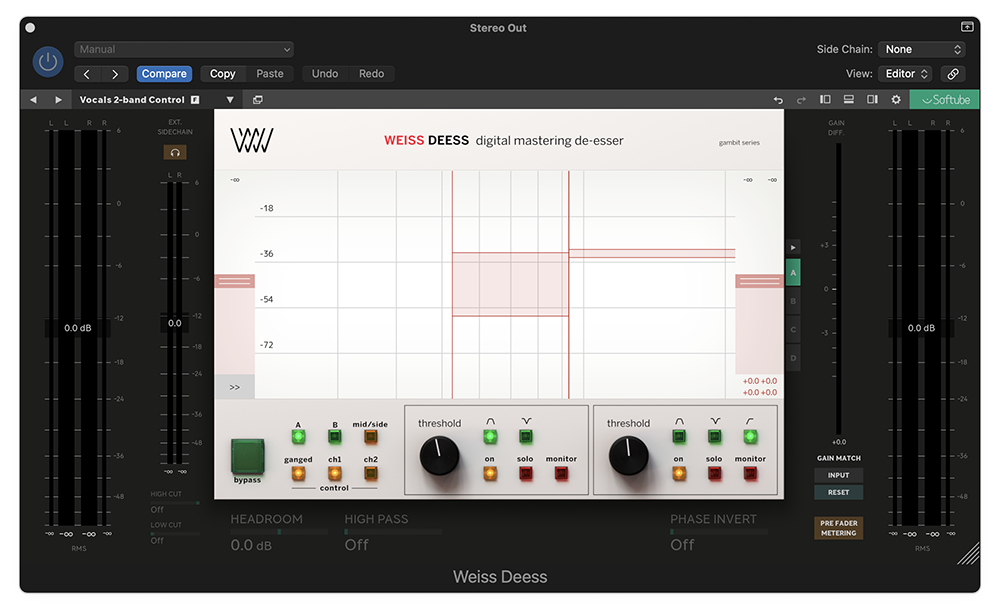Select snapshot tab D
The image size is (1000, 616).
click(793, 358)
